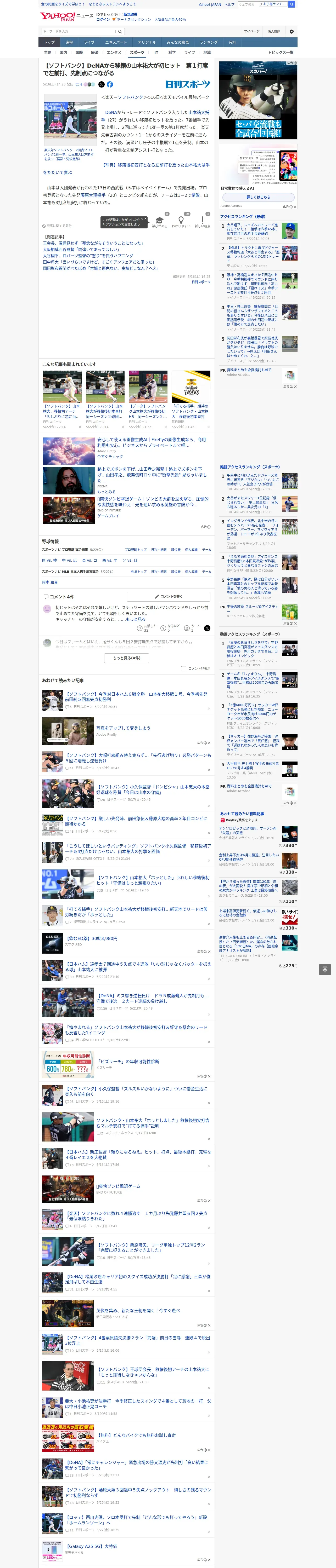Open the ヘルプ link in the header
This screenshot has width=336, height=1568.
tap(229, 4)
